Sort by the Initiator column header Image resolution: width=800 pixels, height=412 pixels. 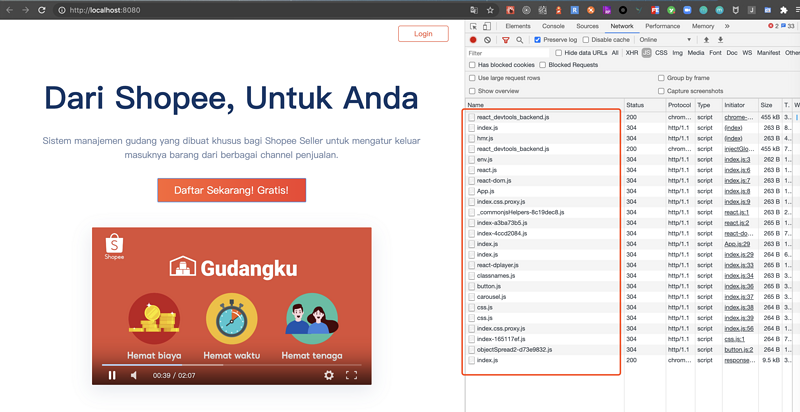pos(740,105)
